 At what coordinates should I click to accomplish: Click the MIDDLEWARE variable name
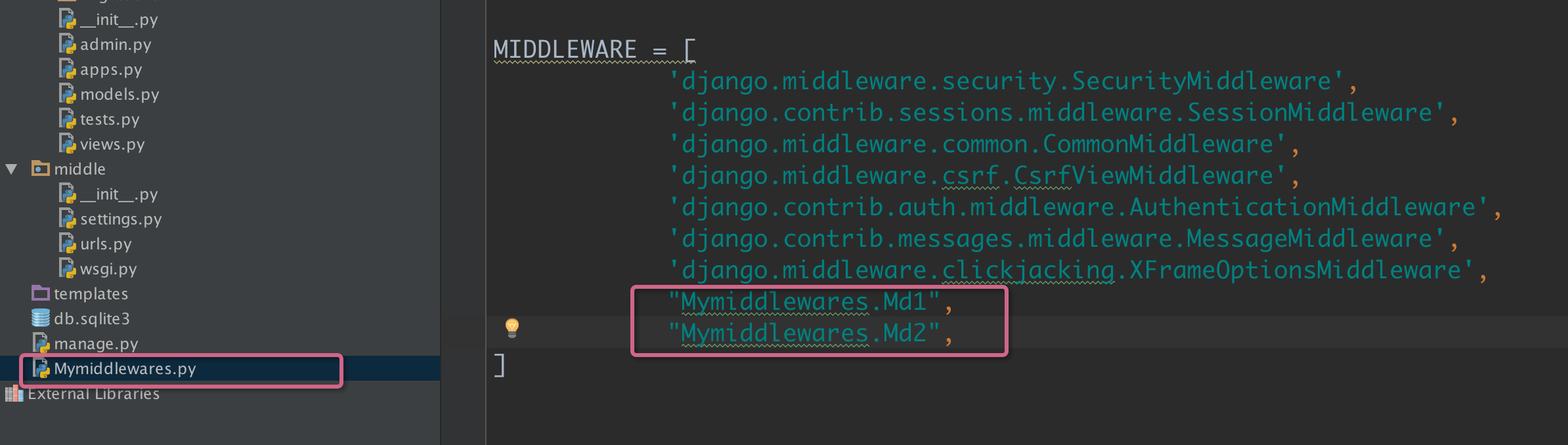(x=565, y=50)
